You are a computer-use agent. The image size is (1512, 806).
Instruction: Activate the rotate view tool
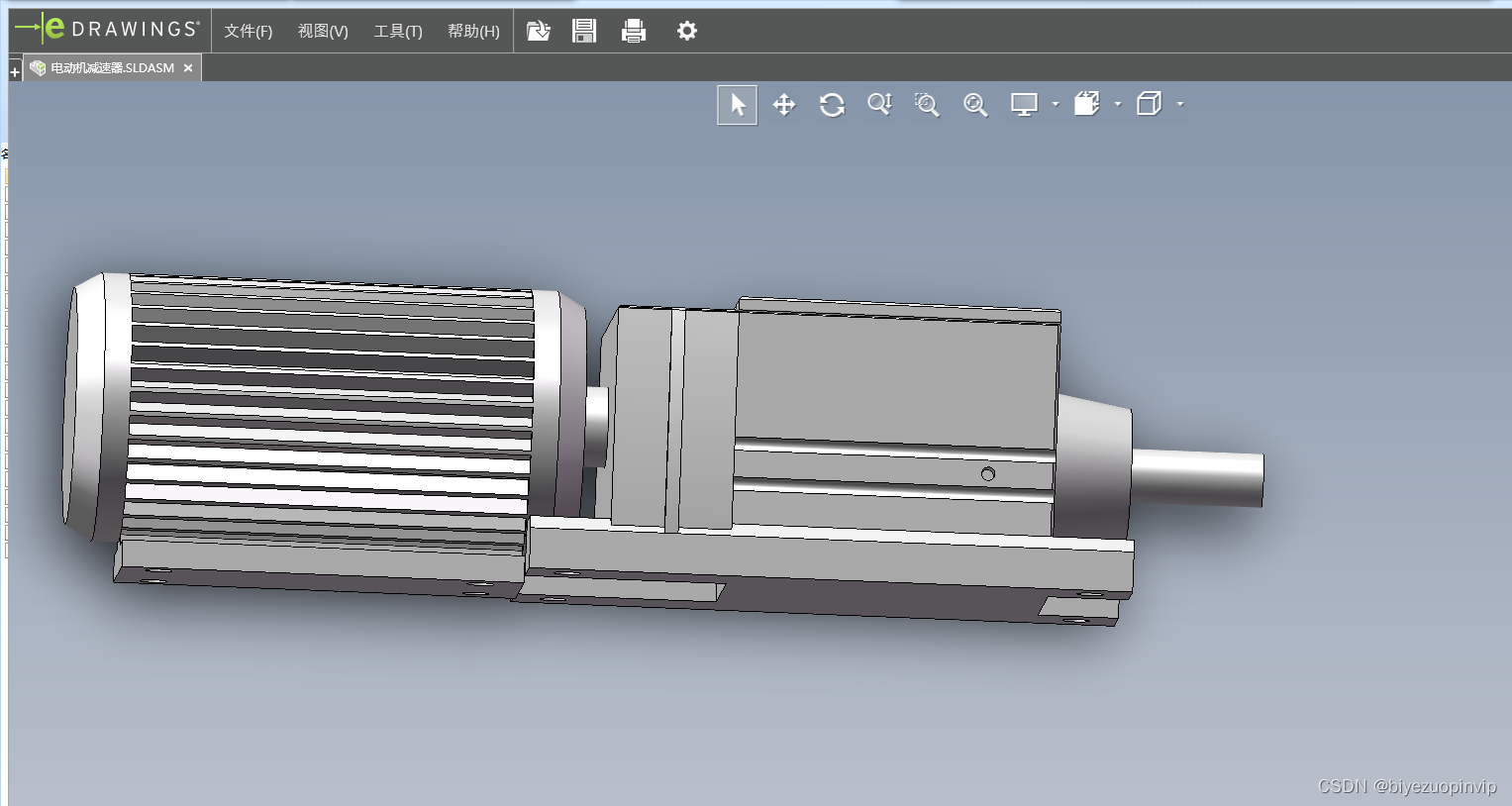coord(832,105)
